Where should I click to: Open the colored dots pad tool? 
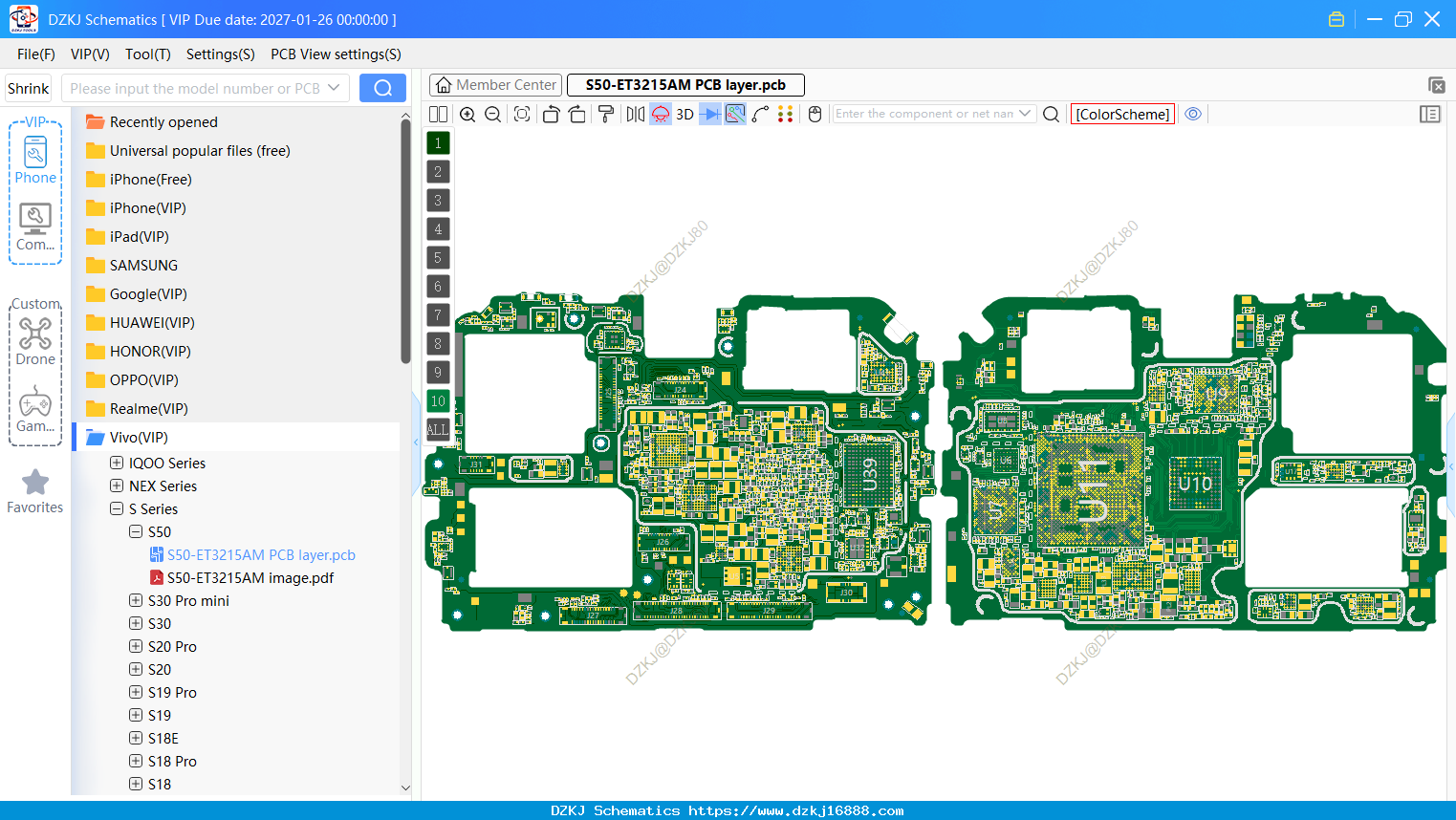tap(786, 114)
